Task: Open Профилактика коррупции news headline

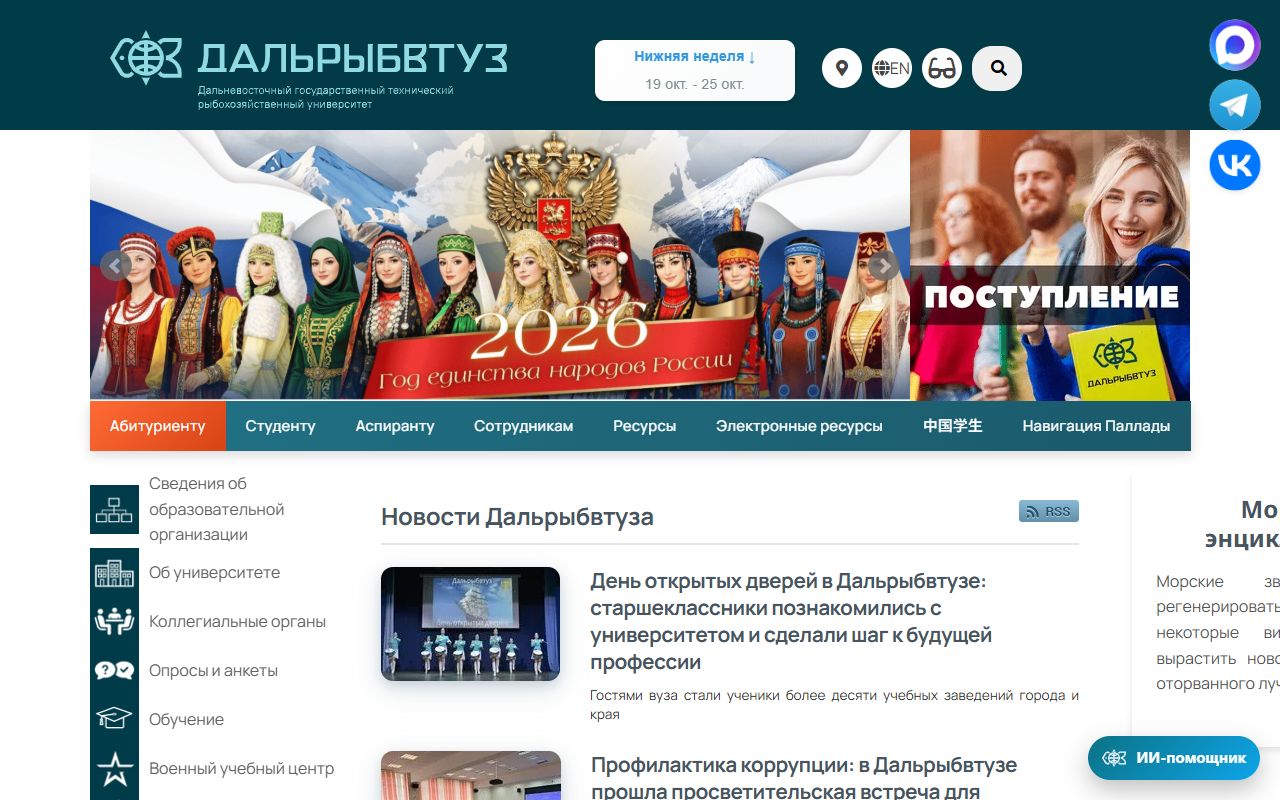Action: point(804,777)
